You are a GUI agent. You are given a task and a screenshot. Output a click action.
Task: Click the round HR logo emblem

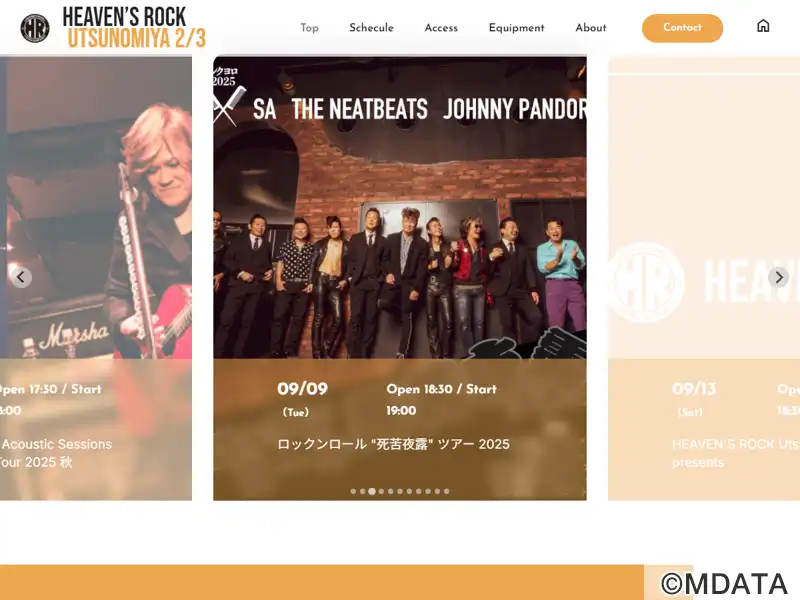pyautogui.click(x=35, y=29)
